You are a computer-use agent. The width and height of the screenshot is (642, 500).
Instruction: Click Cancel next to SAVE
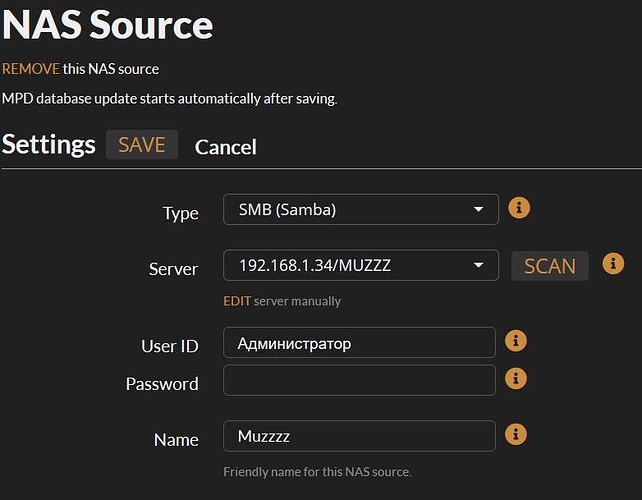pos(226,147)
